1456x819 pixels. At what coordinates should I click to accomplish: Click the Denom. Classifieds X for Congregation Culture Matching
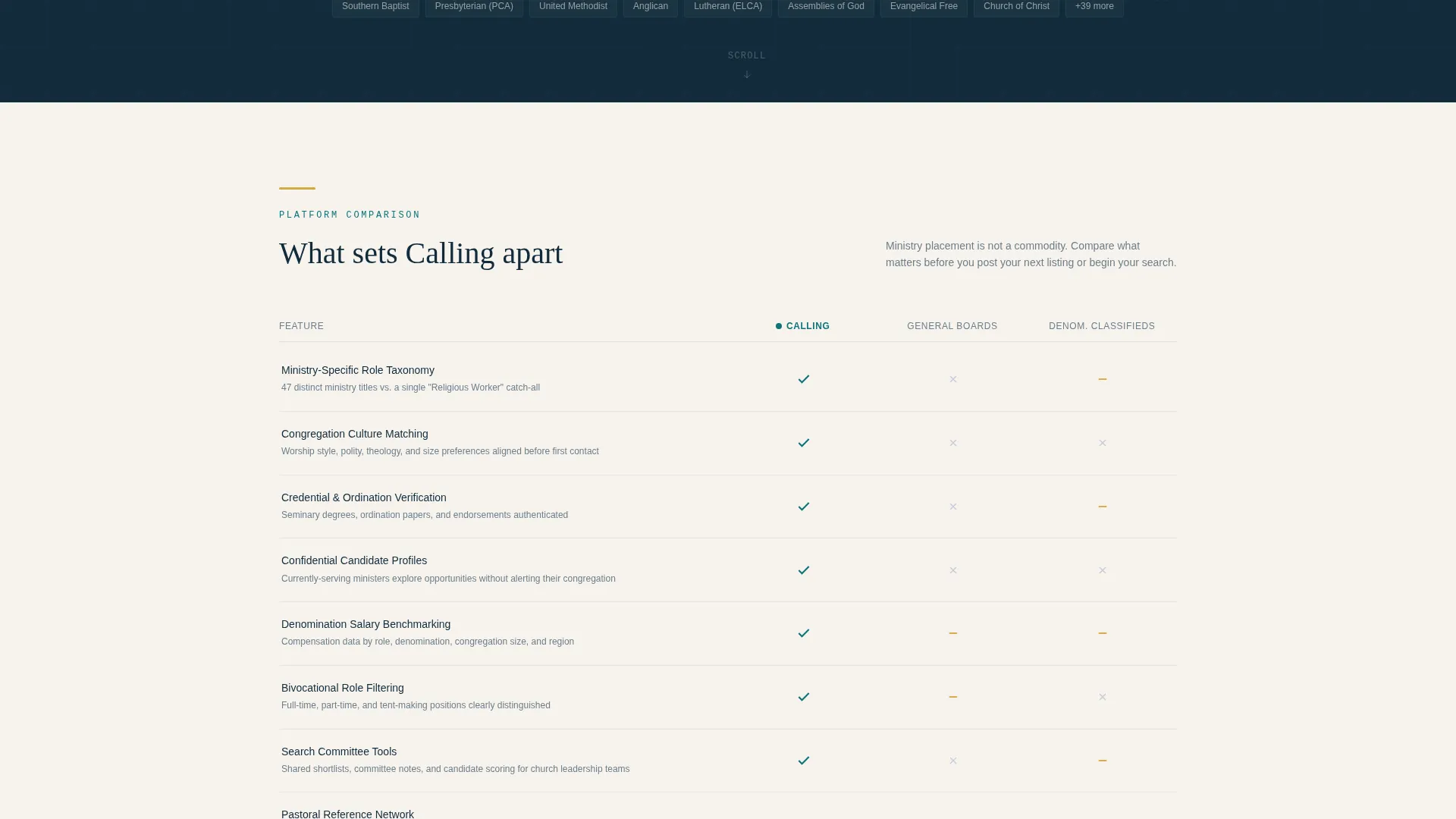pos(1103,443)
